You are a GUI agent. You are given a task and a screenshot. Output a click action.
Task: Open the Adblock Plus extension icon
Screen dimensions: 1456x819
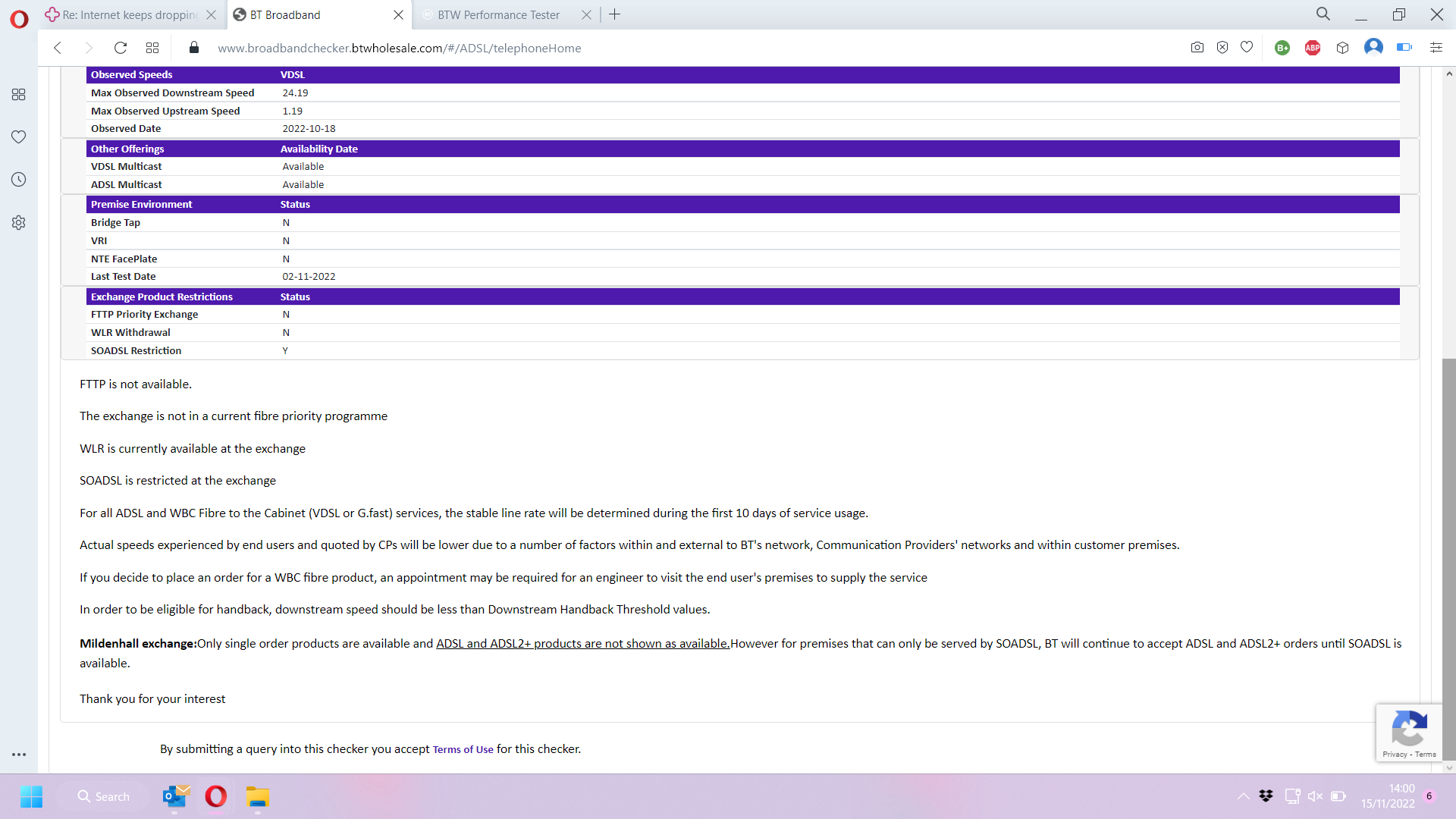1312,48
